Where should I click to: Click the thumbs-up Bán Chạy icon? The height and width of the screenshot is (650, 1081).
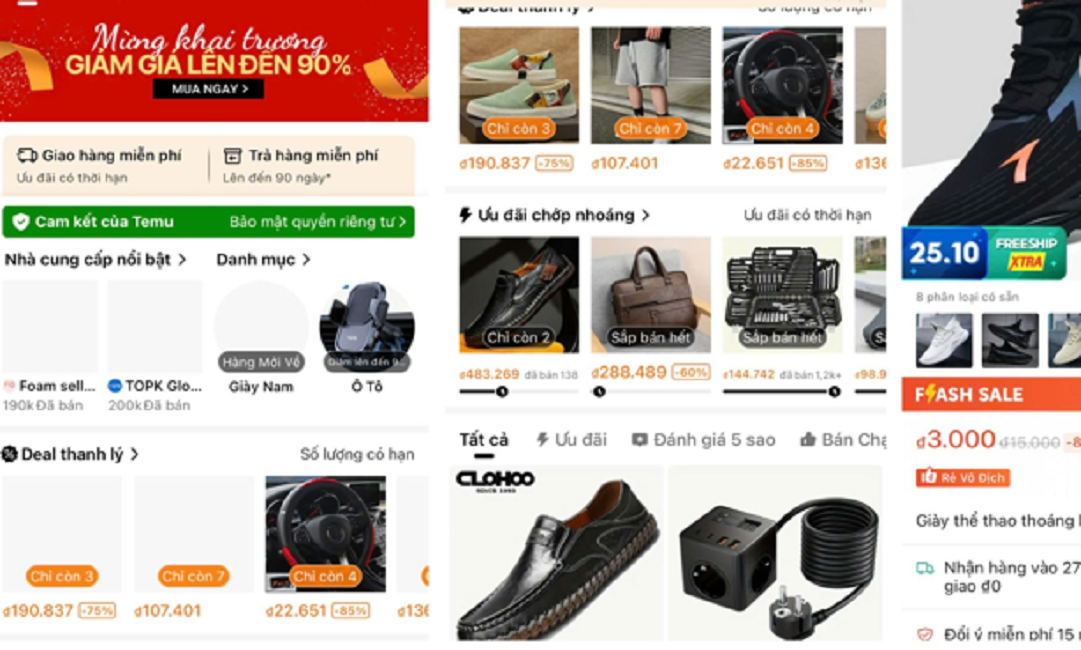(808, 439)
